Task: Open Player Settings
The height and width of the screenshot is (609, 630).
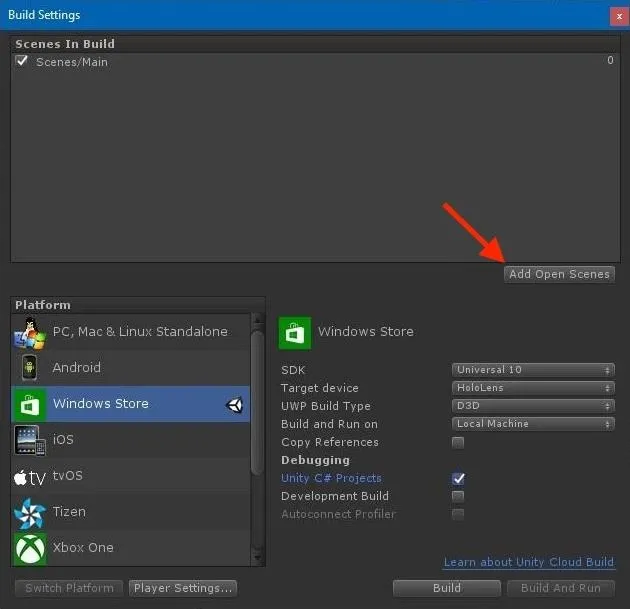Action: [183, 588]
